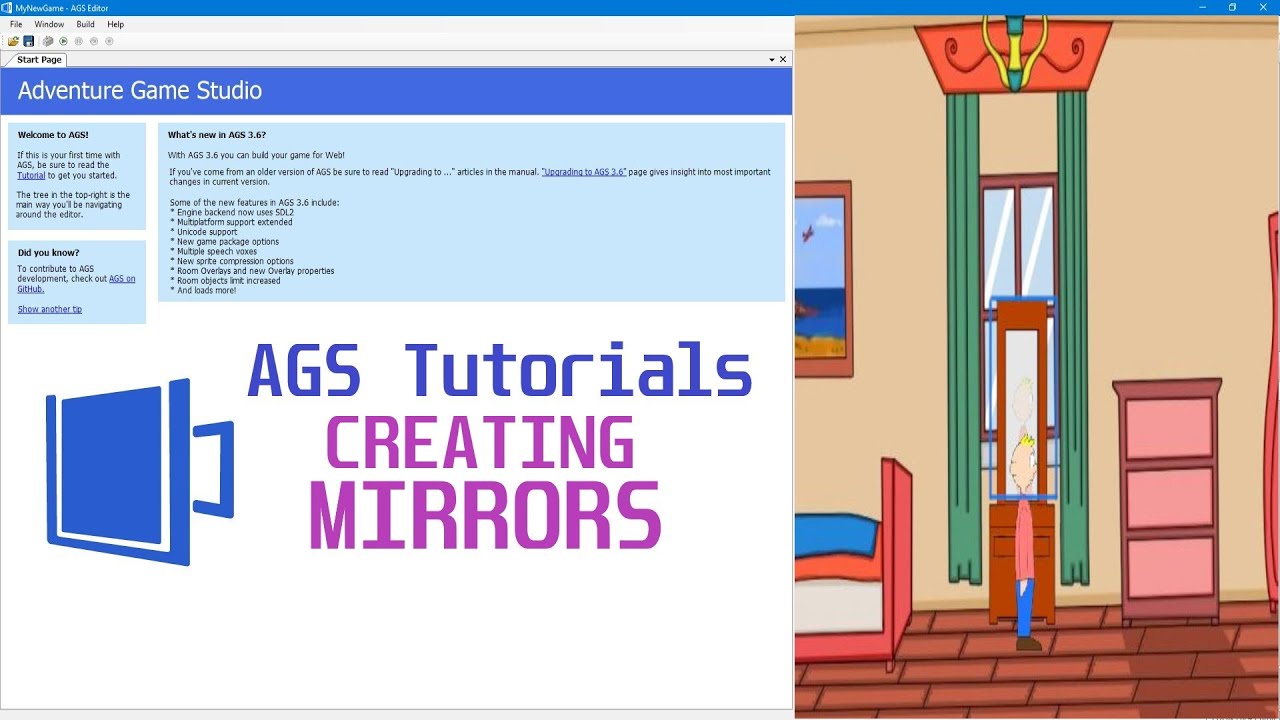Close the Start Page tab pane
This screenshot has width=1280, height=720.
(x=783, y=60)
